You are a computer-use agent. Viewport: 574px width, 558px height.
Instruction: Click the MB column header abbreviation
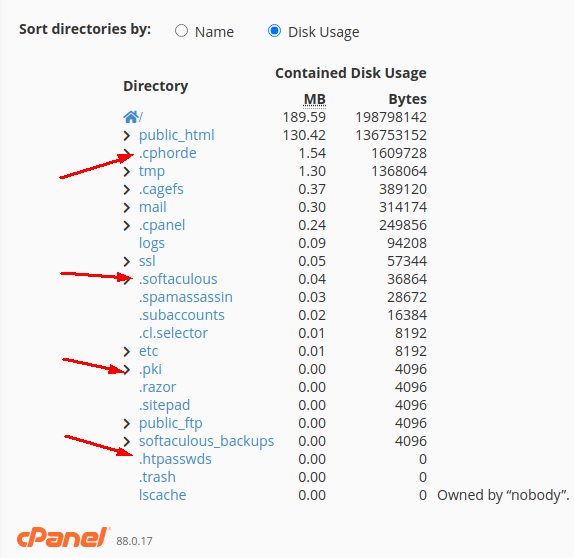click(315, 100)
